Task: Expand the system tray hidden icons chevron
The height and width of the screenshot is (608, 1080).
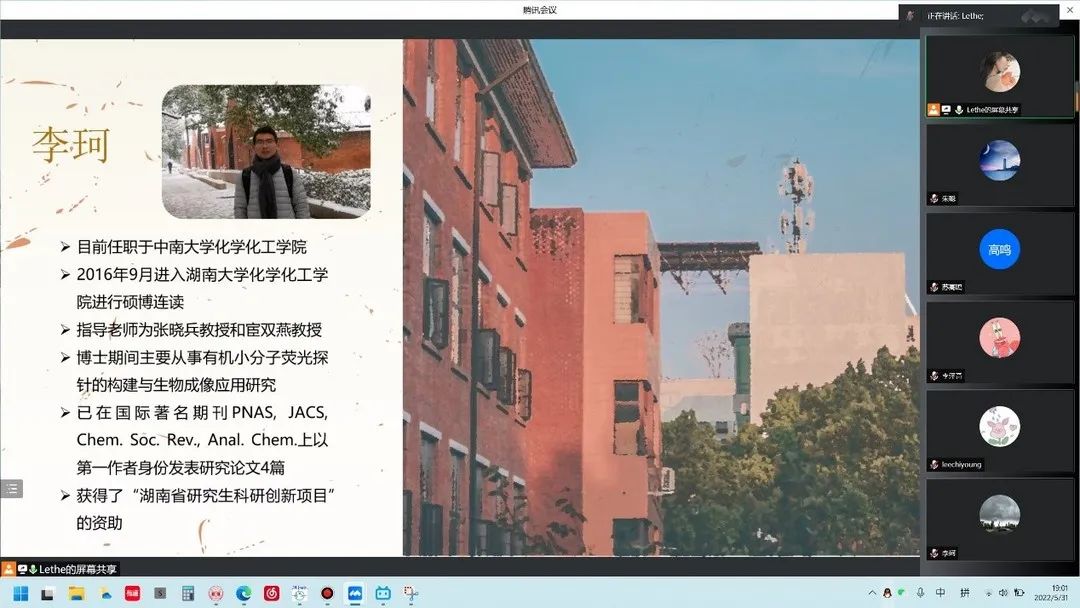Action: tap(872, 593)
